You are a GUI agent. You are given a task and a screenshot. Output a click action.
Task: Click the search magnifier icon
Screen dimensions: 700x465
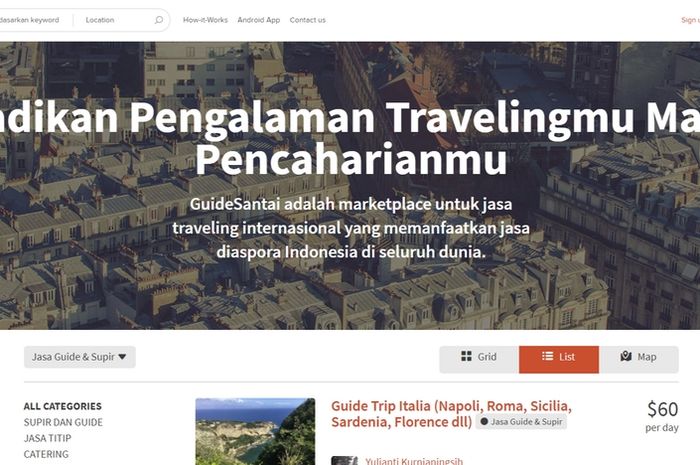click(158, 20)
